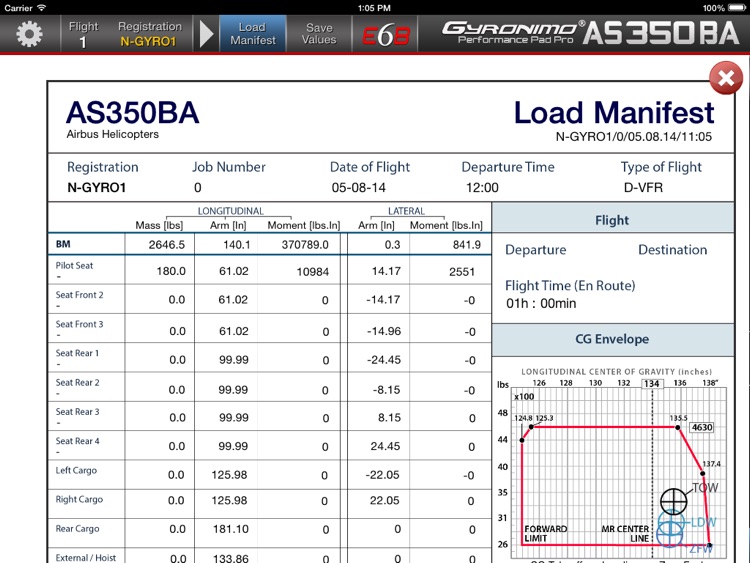This screenshot has width=750, height=563.
Task: Tap the CG Envelope section header
Action: tap(613, 340)
